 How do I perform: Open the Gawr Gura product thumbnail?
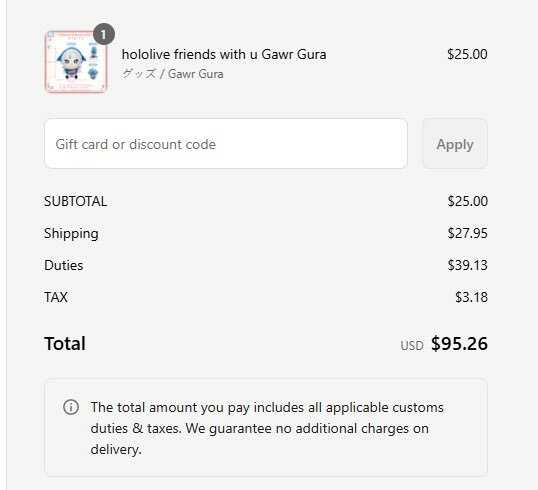click(76, 62)
